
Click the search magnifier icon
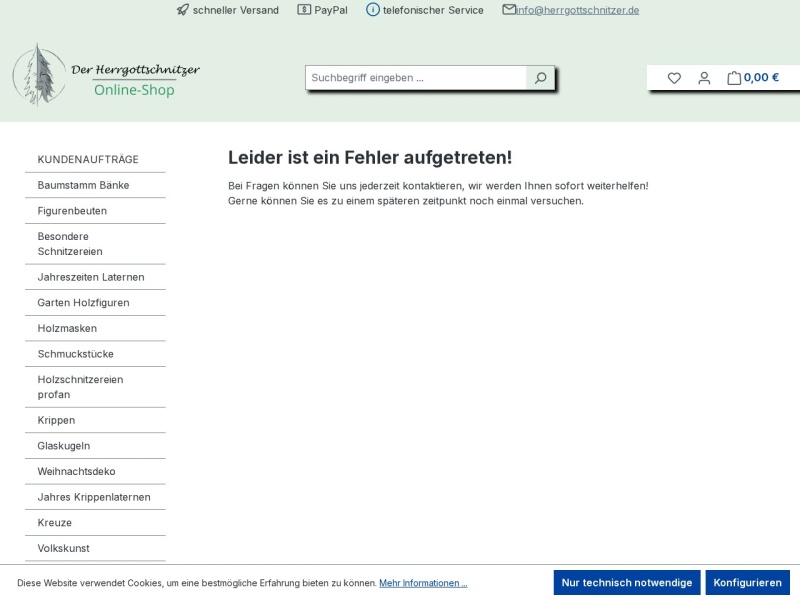tap(540, 78)
